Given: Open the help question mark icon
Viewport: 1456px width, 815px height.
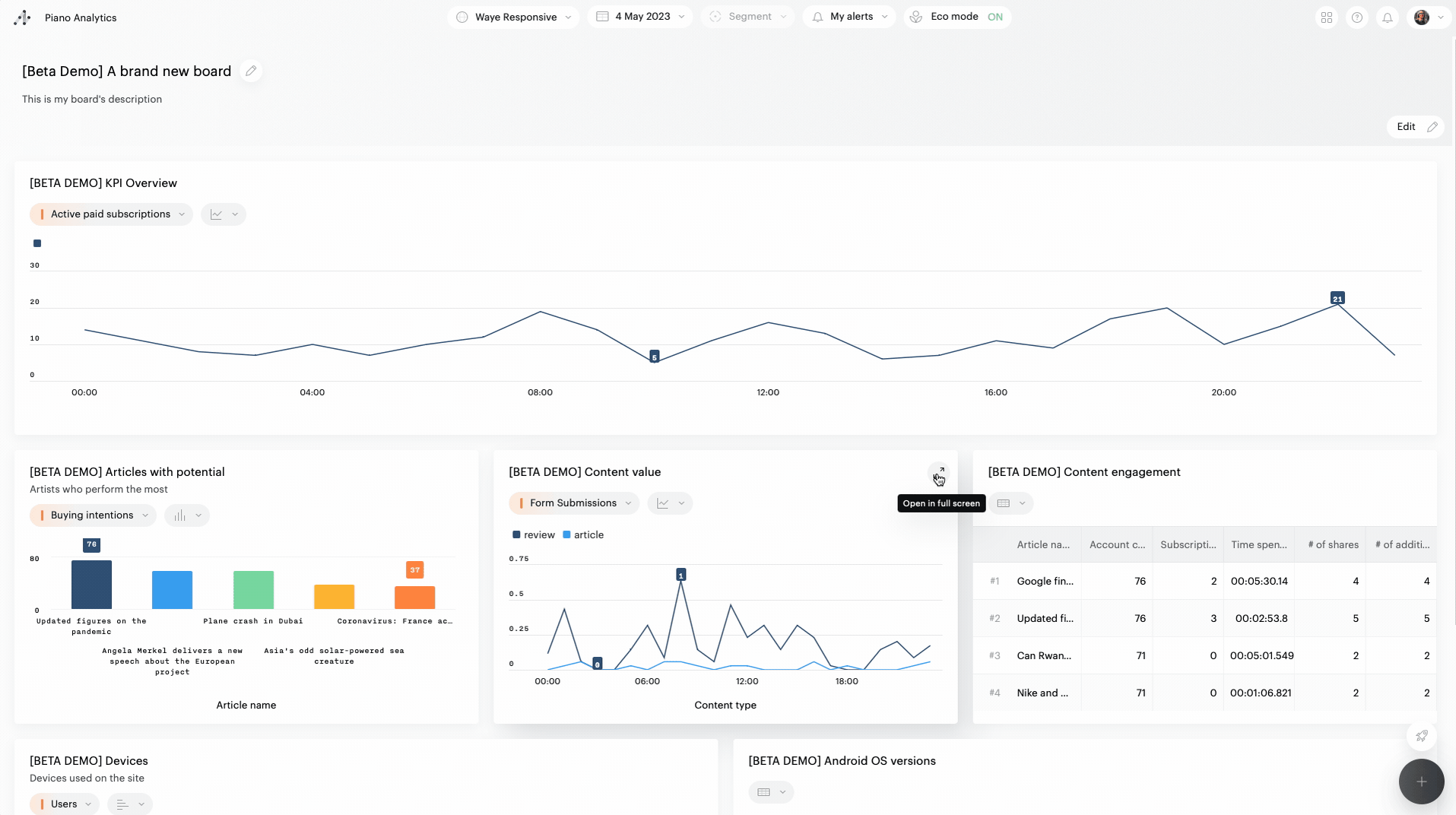Looking at the screenshot, I should 1357,17.
